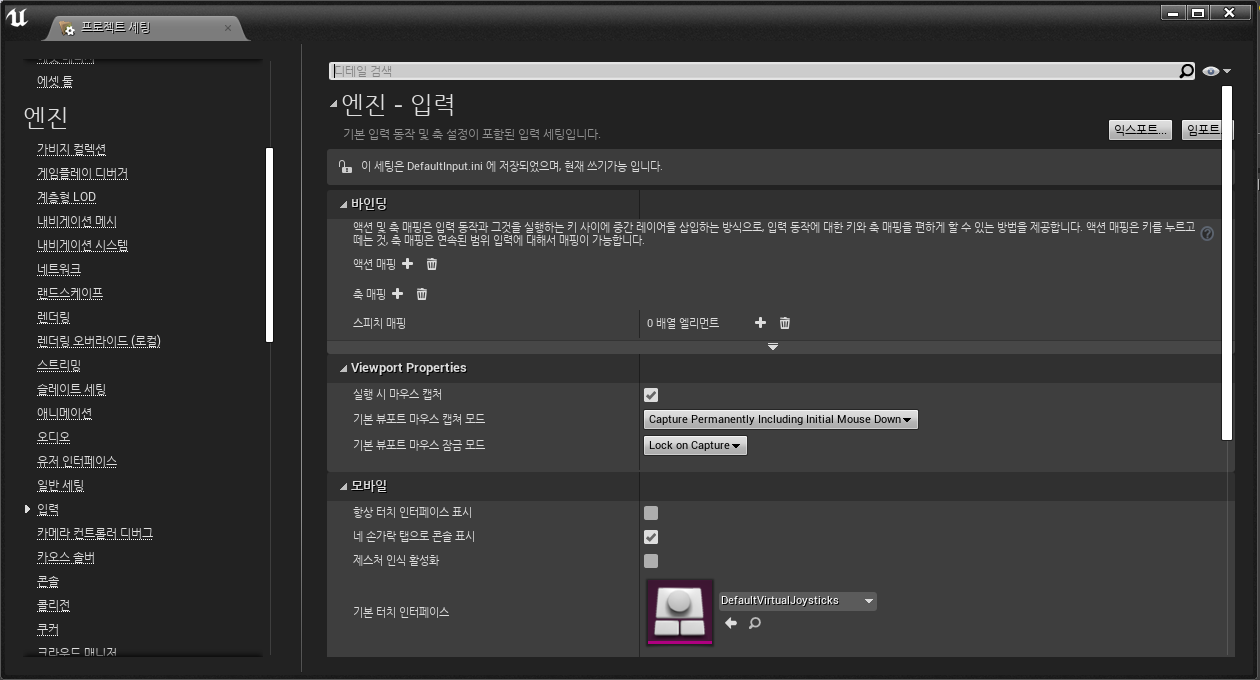Screen dimensions: 1260x680
Task: Add a new 액션 매핑 with plus icon
Action: [407, 264]
